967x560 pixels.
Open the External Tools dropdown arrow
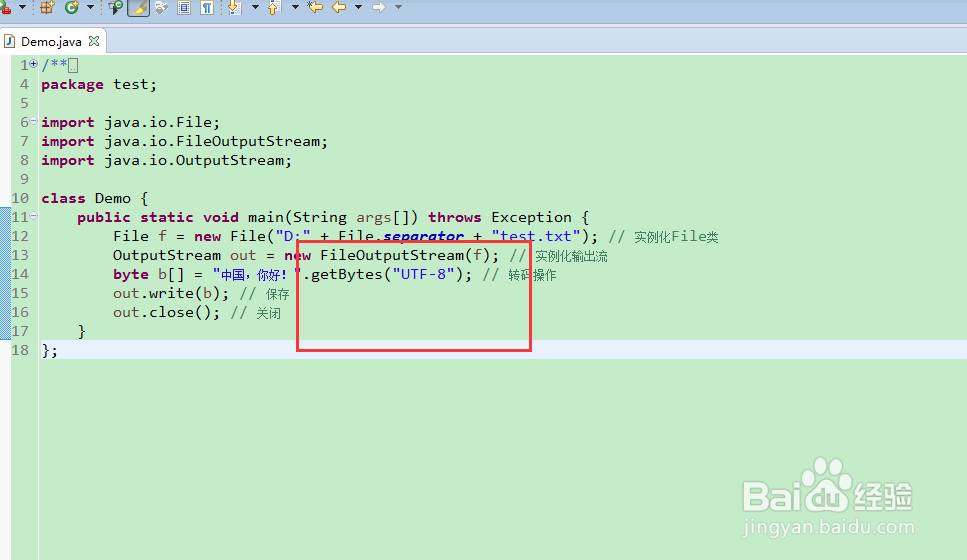22,7
